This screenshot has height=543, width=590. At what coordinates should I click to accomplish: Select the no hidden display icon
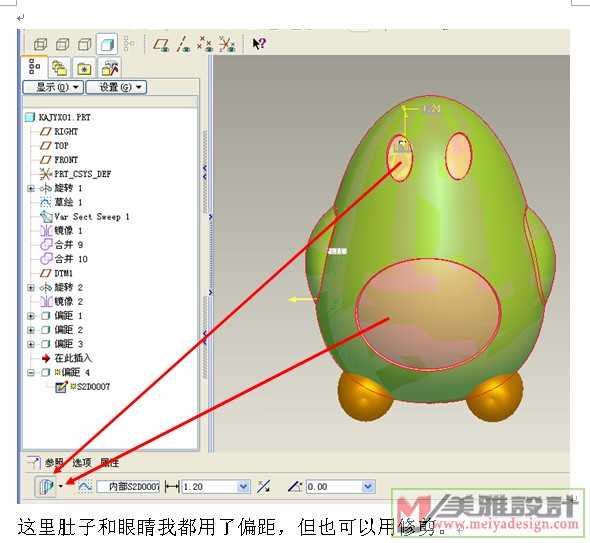coord(84,44)
